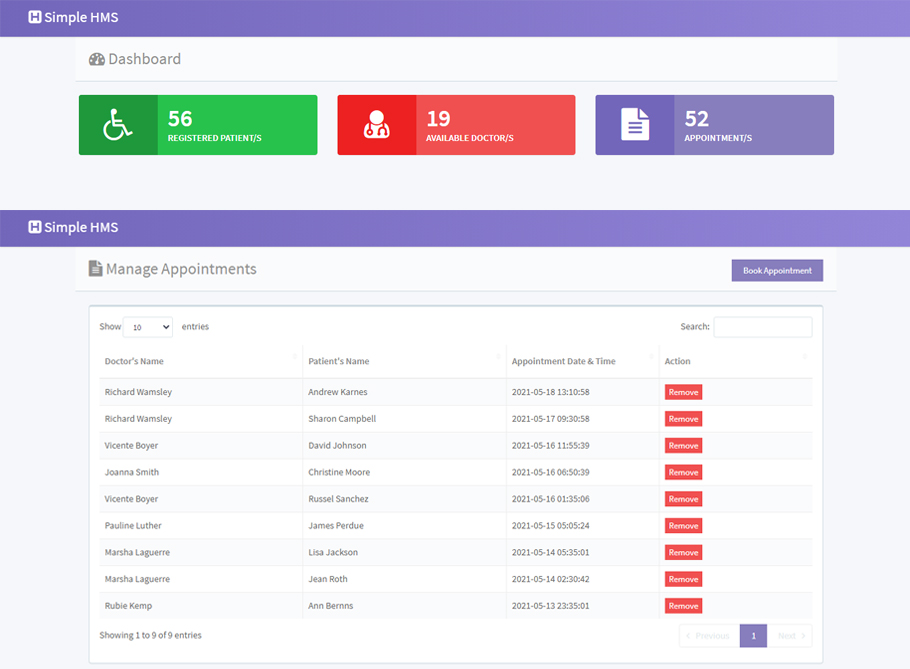Click patient name Russel Sanchez
The image size is (910, 669).
click(338, 499)
